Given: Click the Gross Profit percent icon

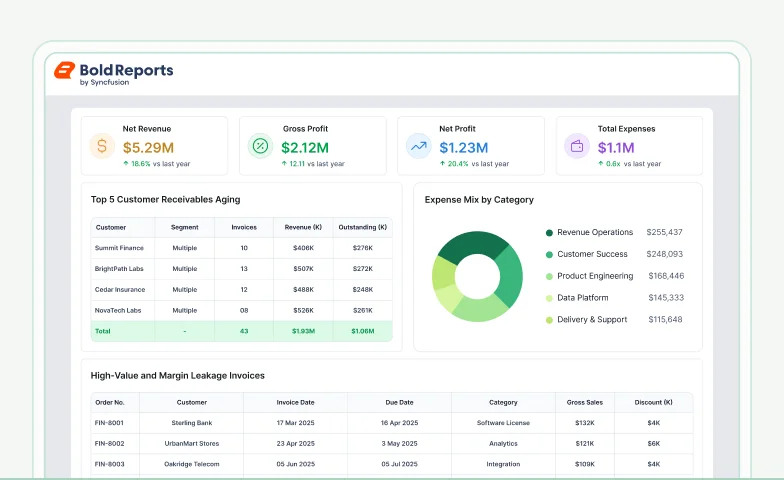Looking at the screenshot, I should (x=260, y=146).
